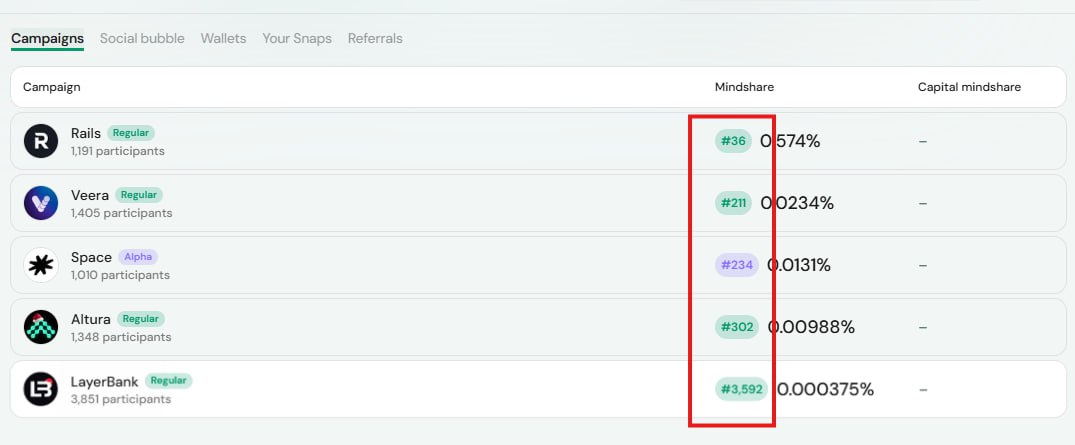Click the 0.574% mindshare value
Image resolution: width=1075 pixels, height=445 pixels.
[x=790, y=141]
